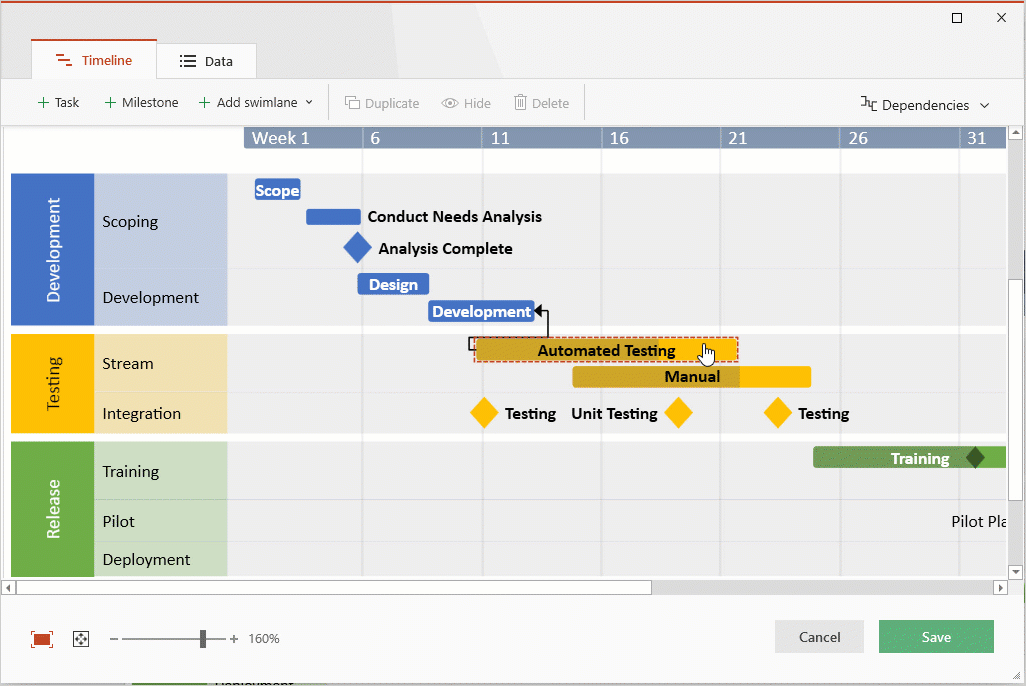Screen dimensions: 1026x686
Task: Cancel the timeline edits
Action: coord(819,636)
